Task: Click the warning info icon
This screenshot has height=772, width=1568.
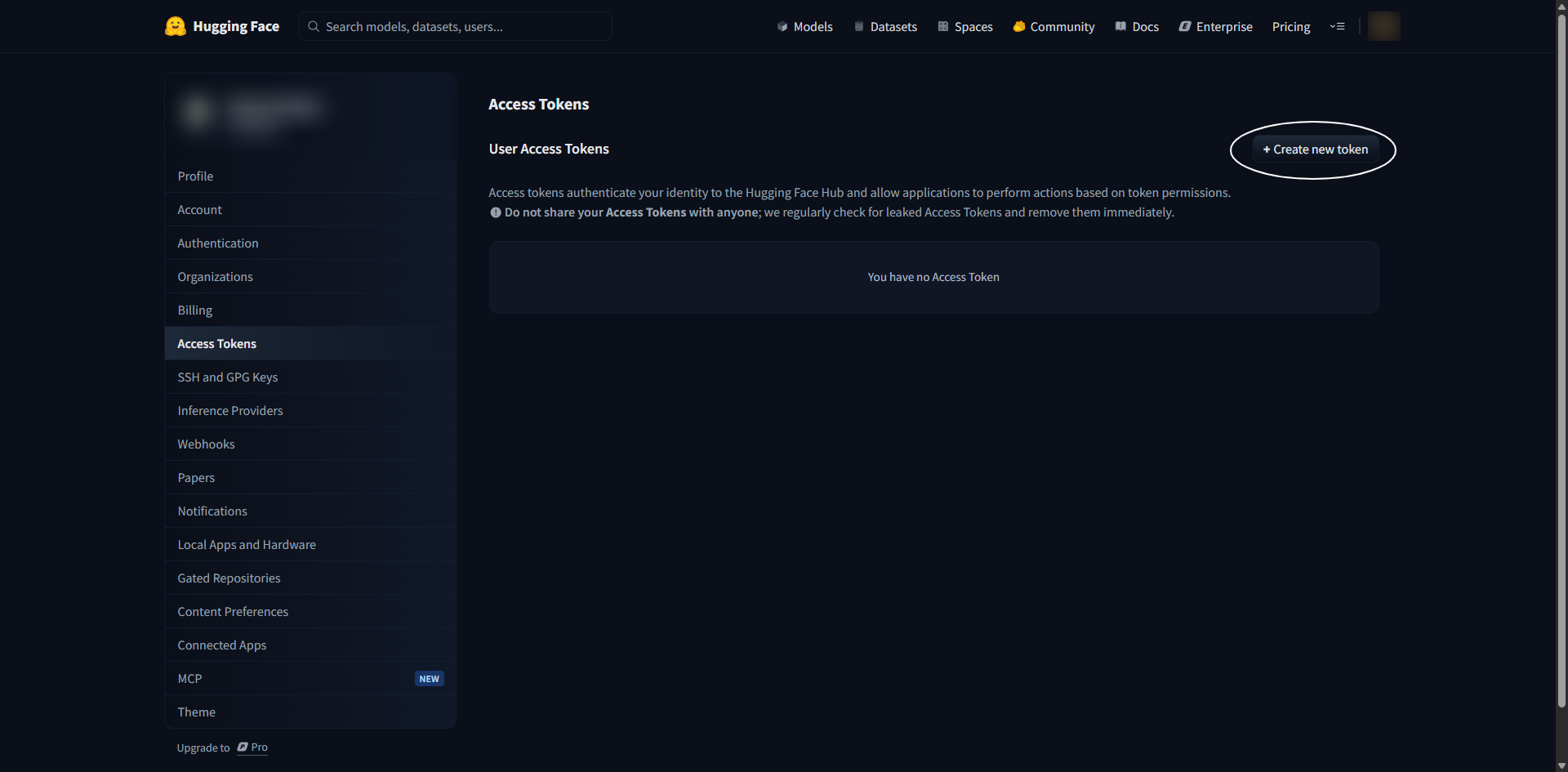Action: (x=495, y=212)
